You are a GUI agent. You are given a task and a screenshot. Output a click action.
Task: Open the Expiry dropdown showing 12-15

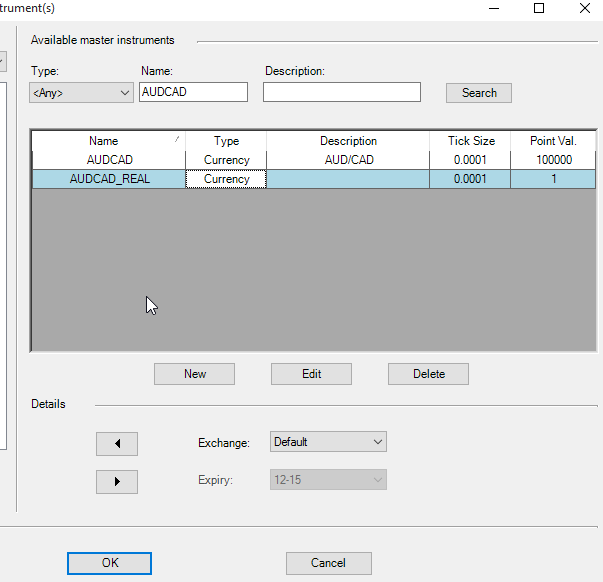(328, 480)
